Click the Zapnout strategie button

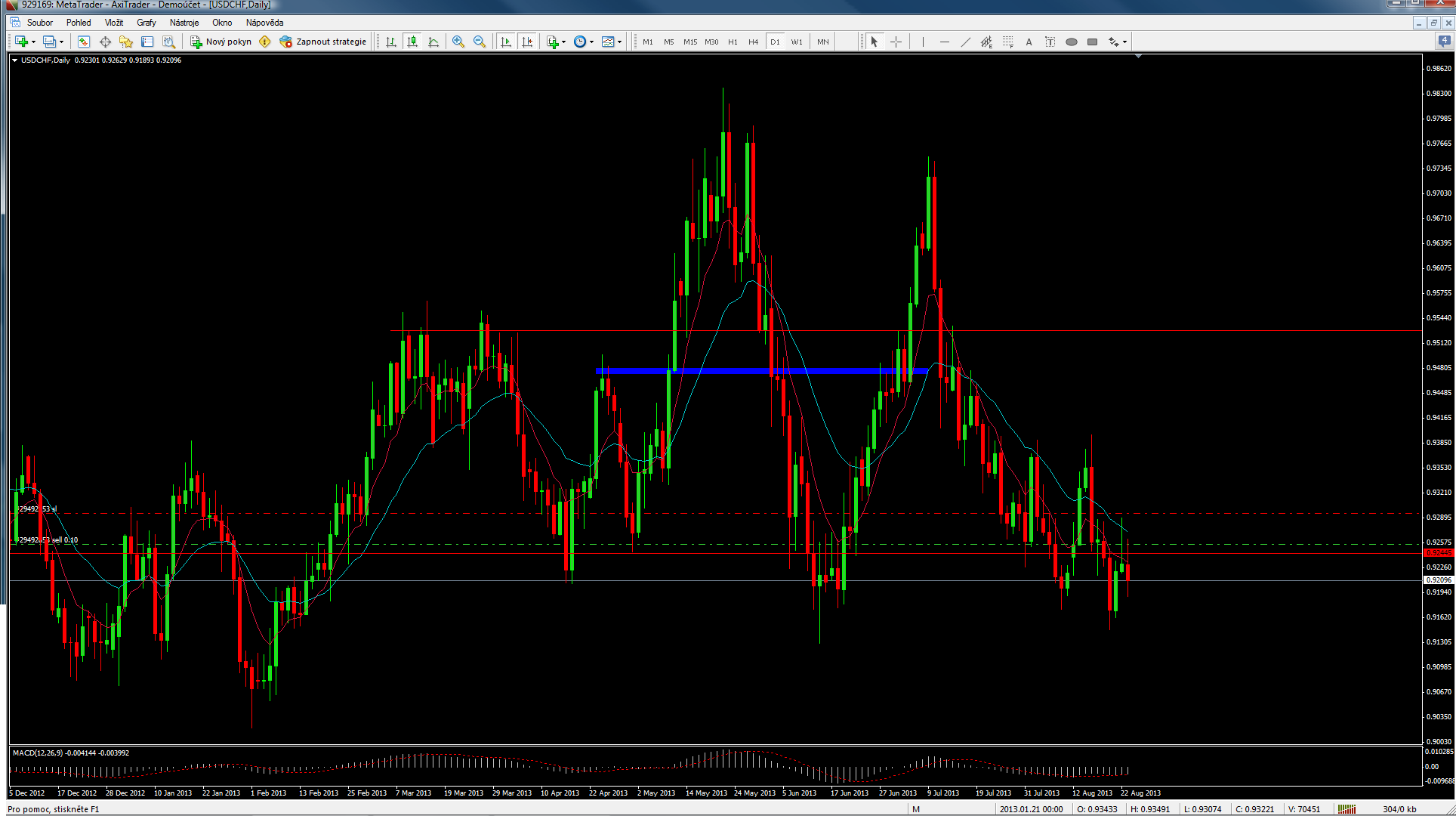tap(323, 42)
